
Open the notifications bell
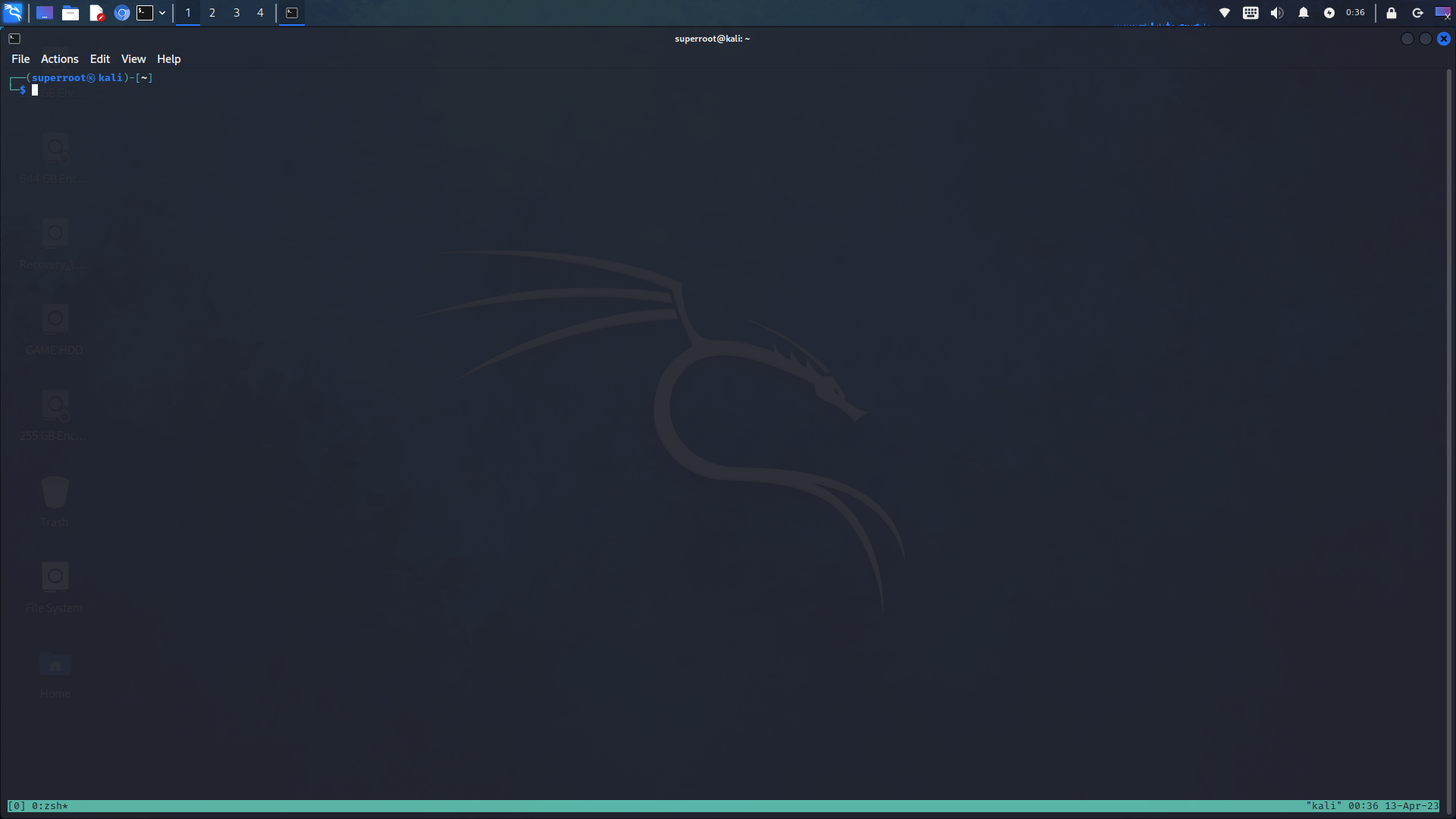(1304, 13)
